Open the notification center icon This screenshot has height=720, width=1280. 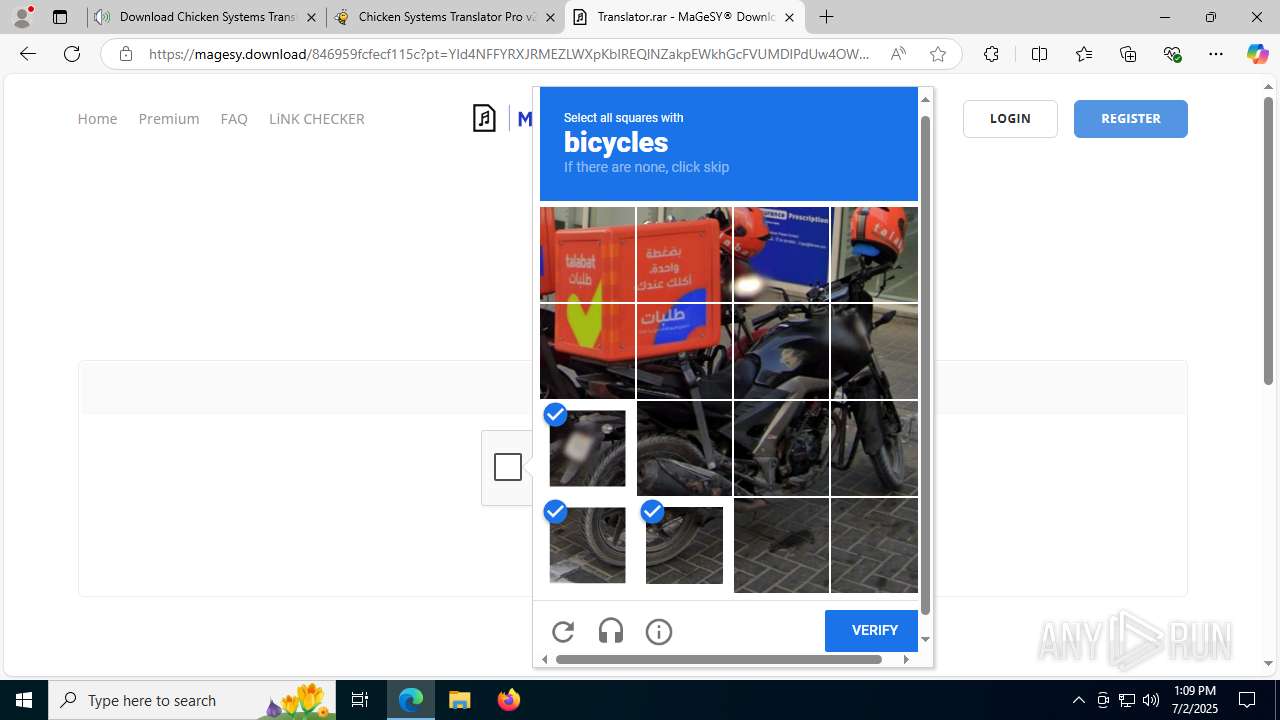pyautogui.click(x=1247, y=700)
